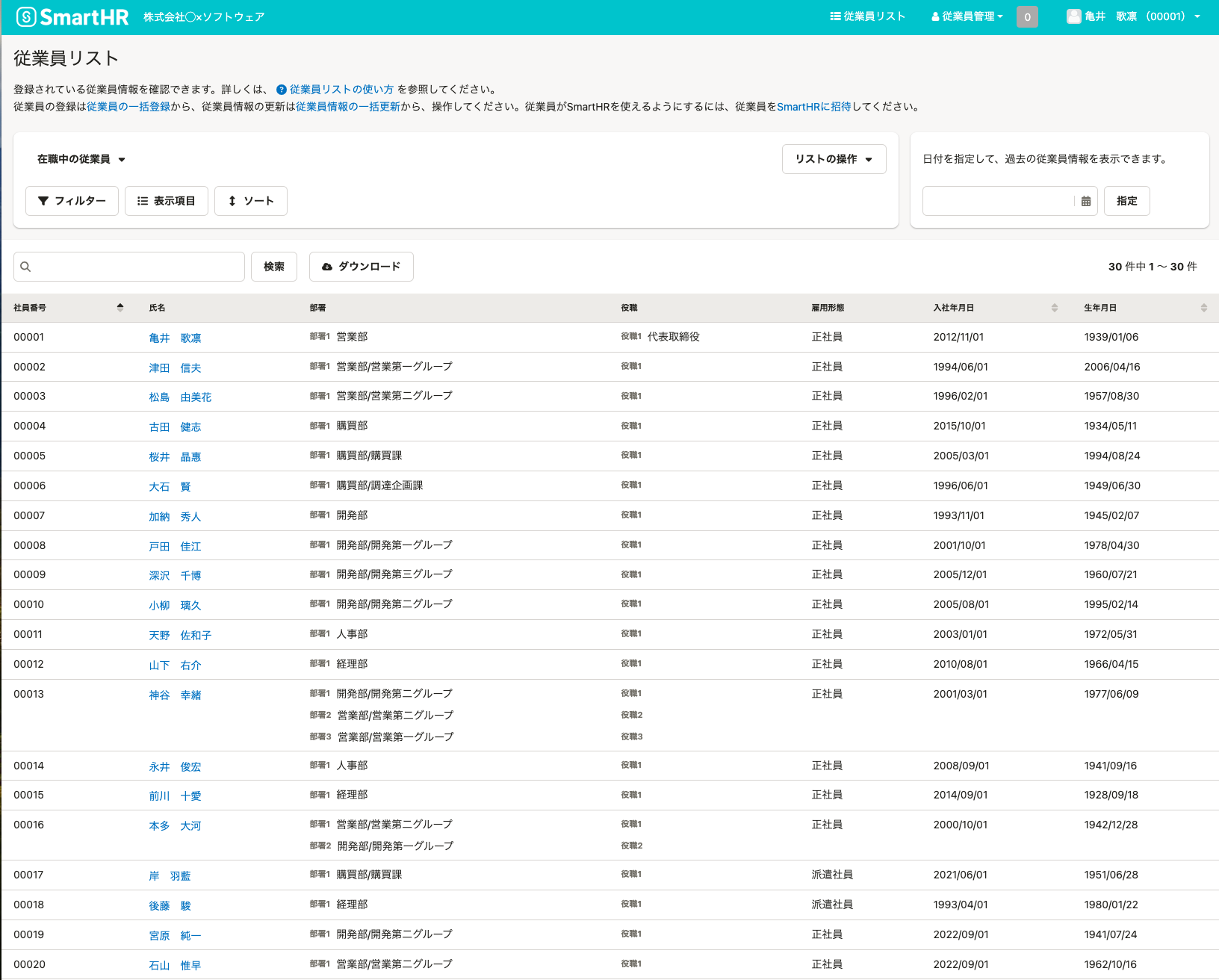Open 従業員リストの使い方 help link
The image size is (1219, 980).
click(341, 90)
